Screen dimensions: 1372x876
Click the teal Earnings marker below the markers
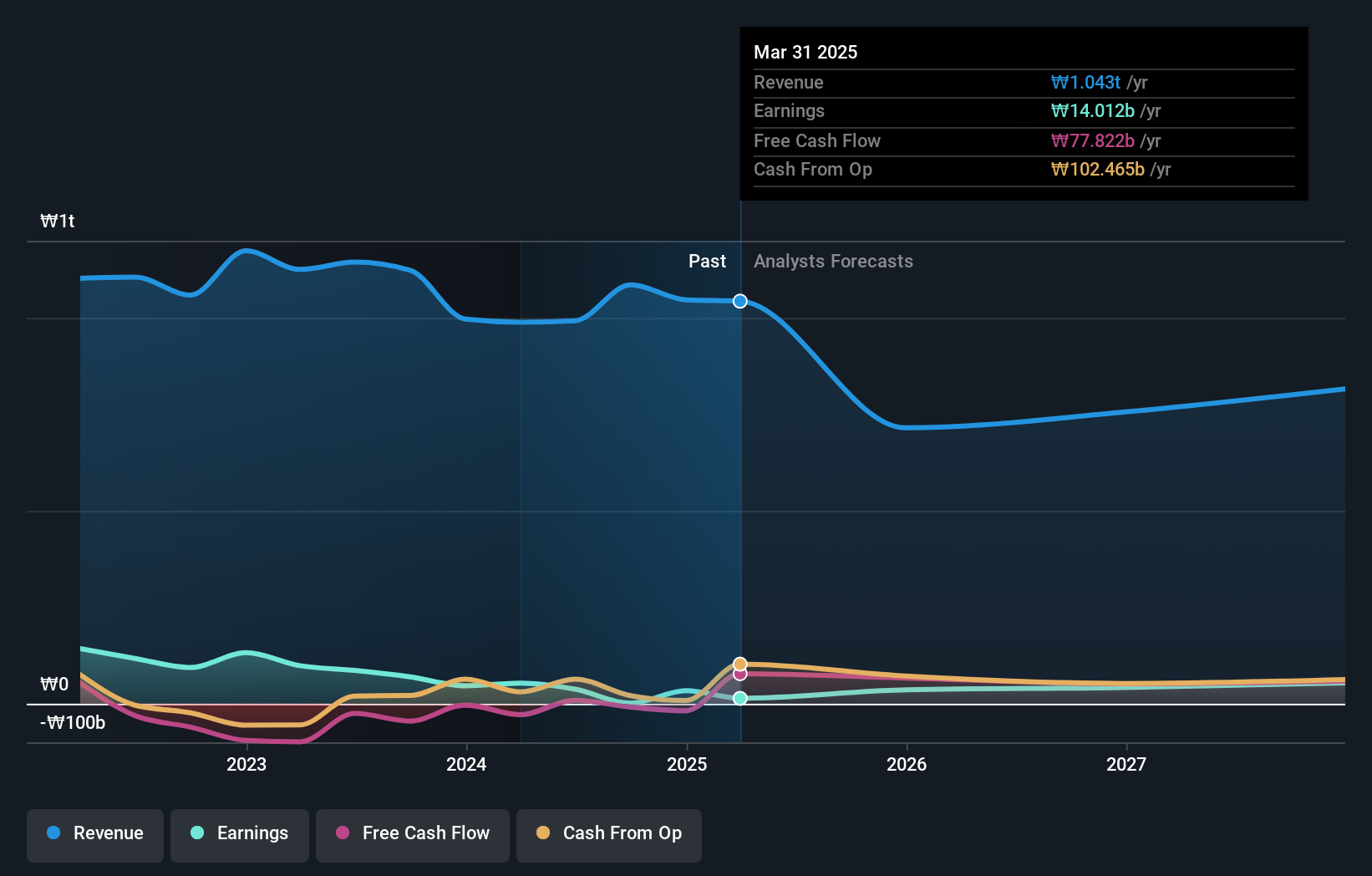[x=739, y=697]
